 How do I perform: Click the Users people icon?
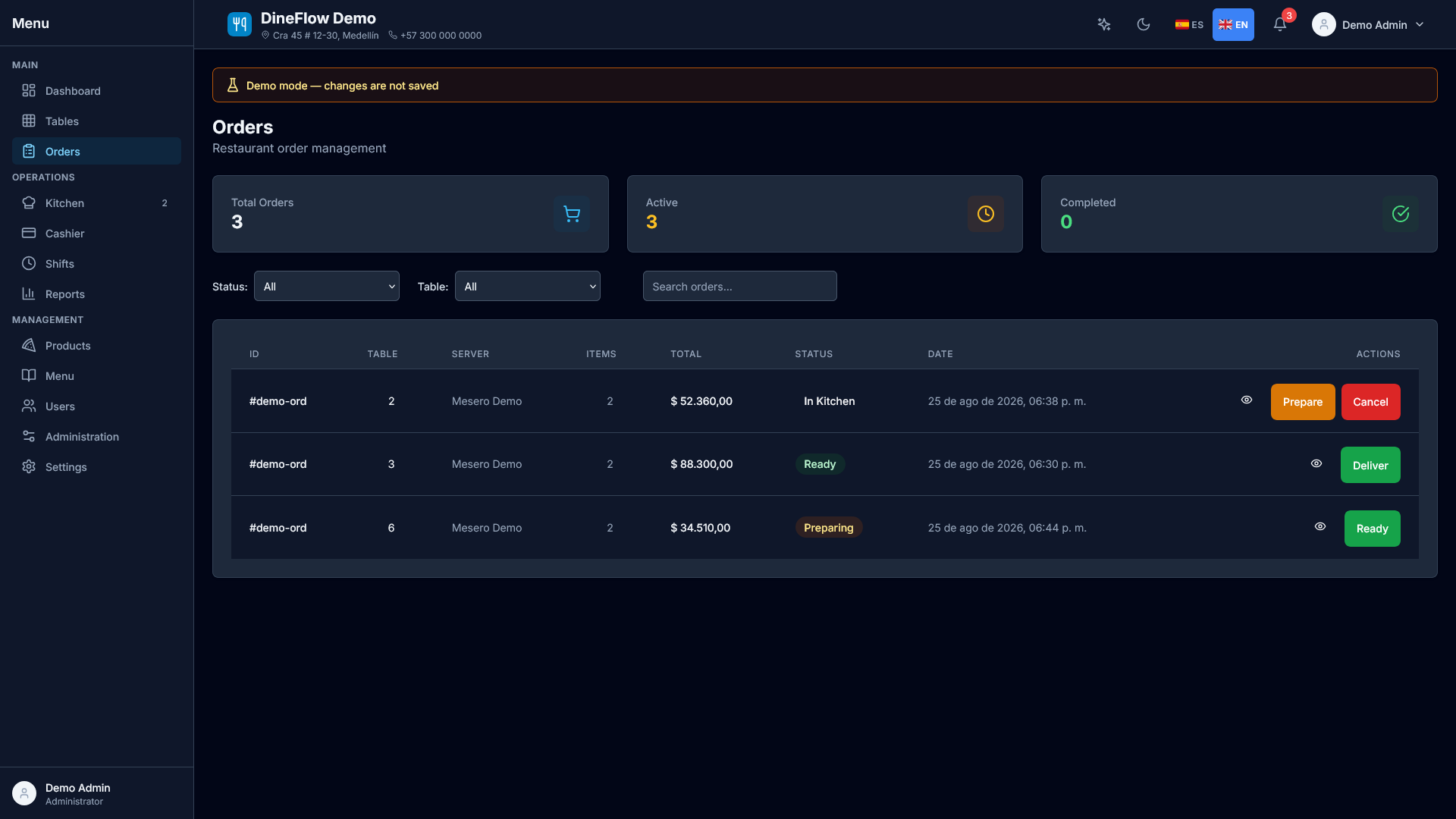click(29, 406)
